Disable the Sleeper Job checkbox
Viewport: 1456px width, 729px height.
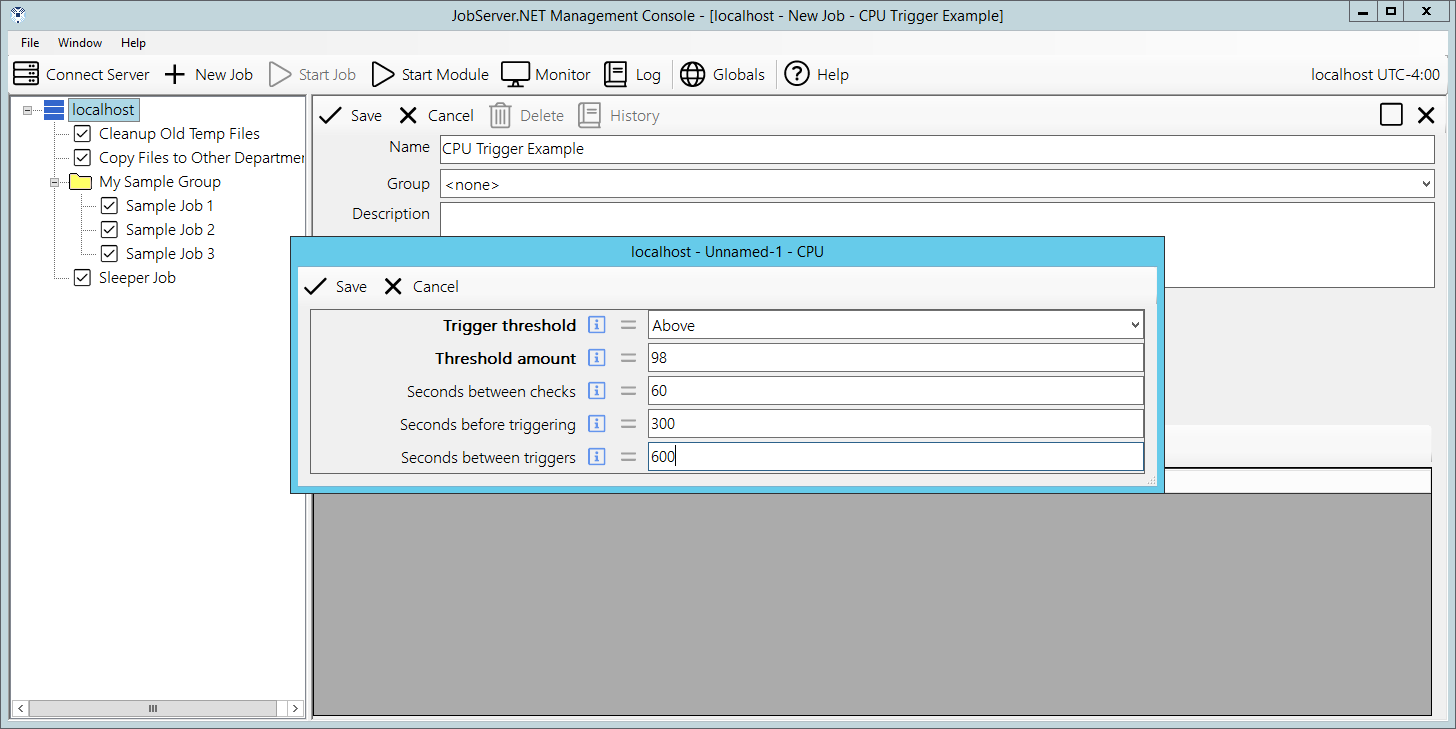(83, 278)
